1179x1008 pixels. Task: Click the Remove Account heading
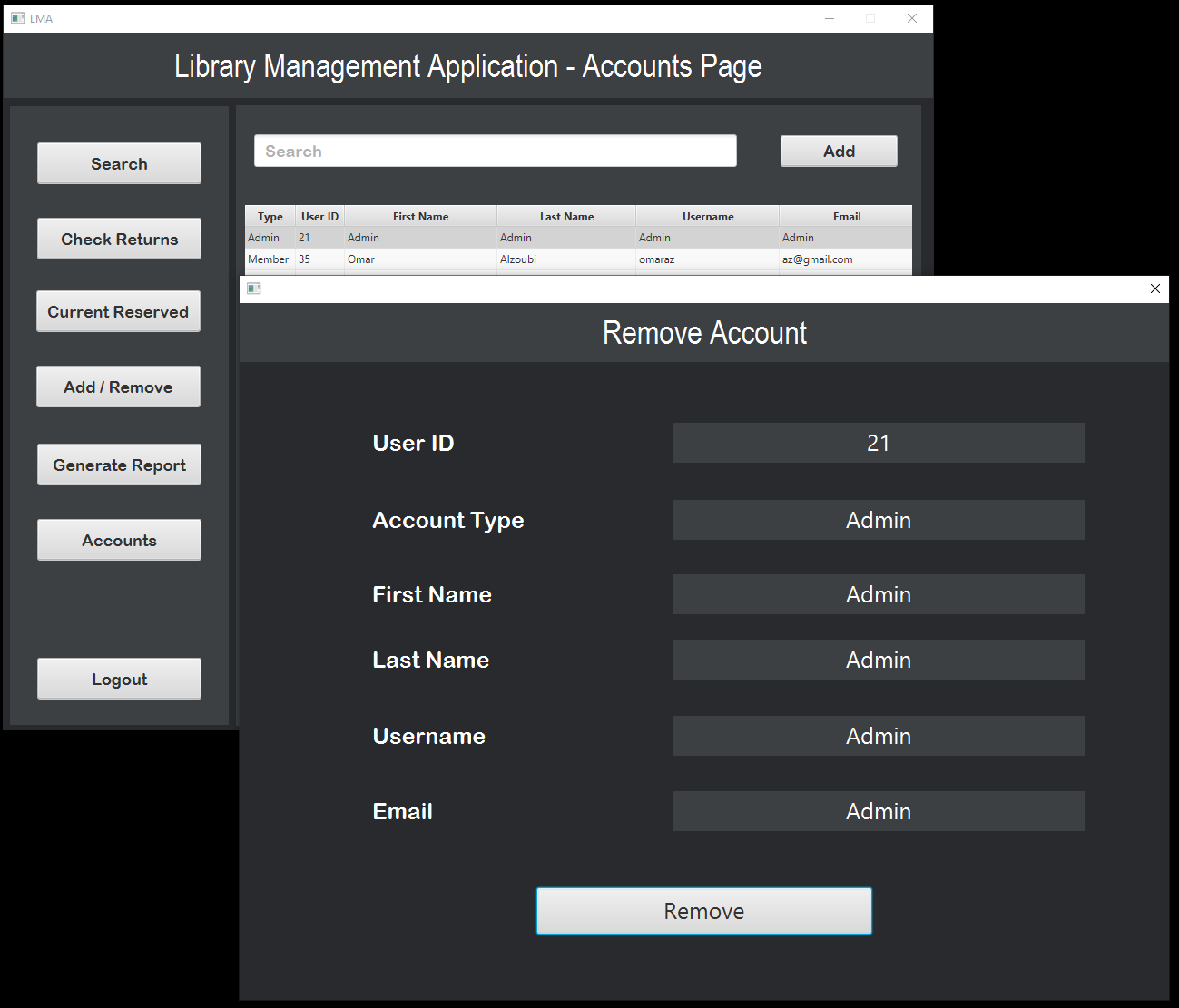pyautogui.click(x=704, y=333)
